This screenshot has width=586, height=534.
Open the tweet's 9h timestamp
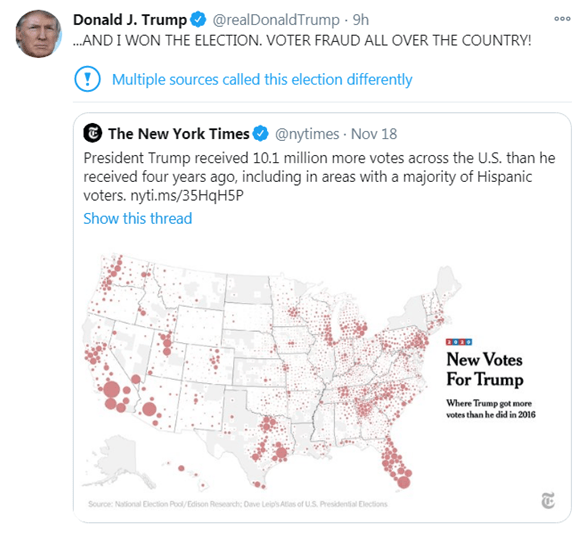pyautogui.click(x=361, y=19)
